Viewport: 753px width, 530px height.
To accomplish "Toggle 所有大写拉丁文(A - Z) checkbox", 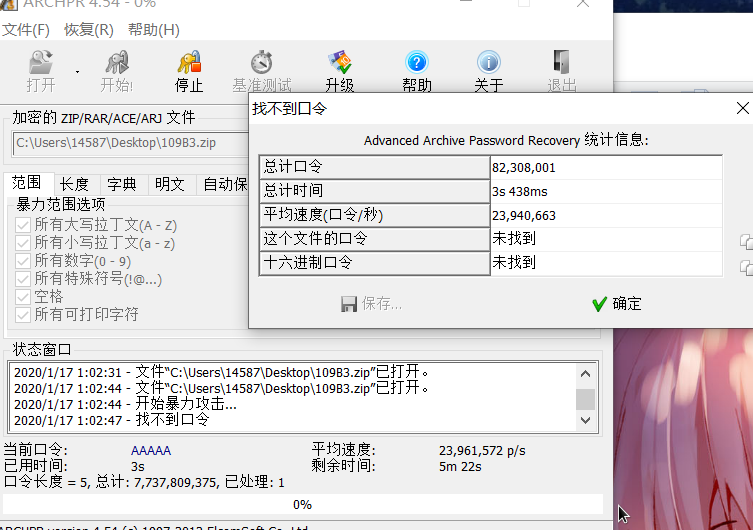I will tap(23, 225).
